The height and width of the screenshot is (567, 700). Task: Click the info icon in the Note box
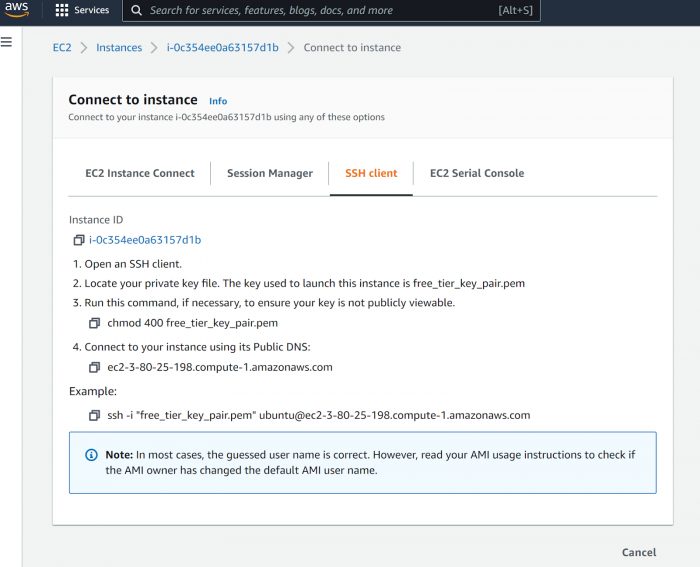tap(92, 455)
